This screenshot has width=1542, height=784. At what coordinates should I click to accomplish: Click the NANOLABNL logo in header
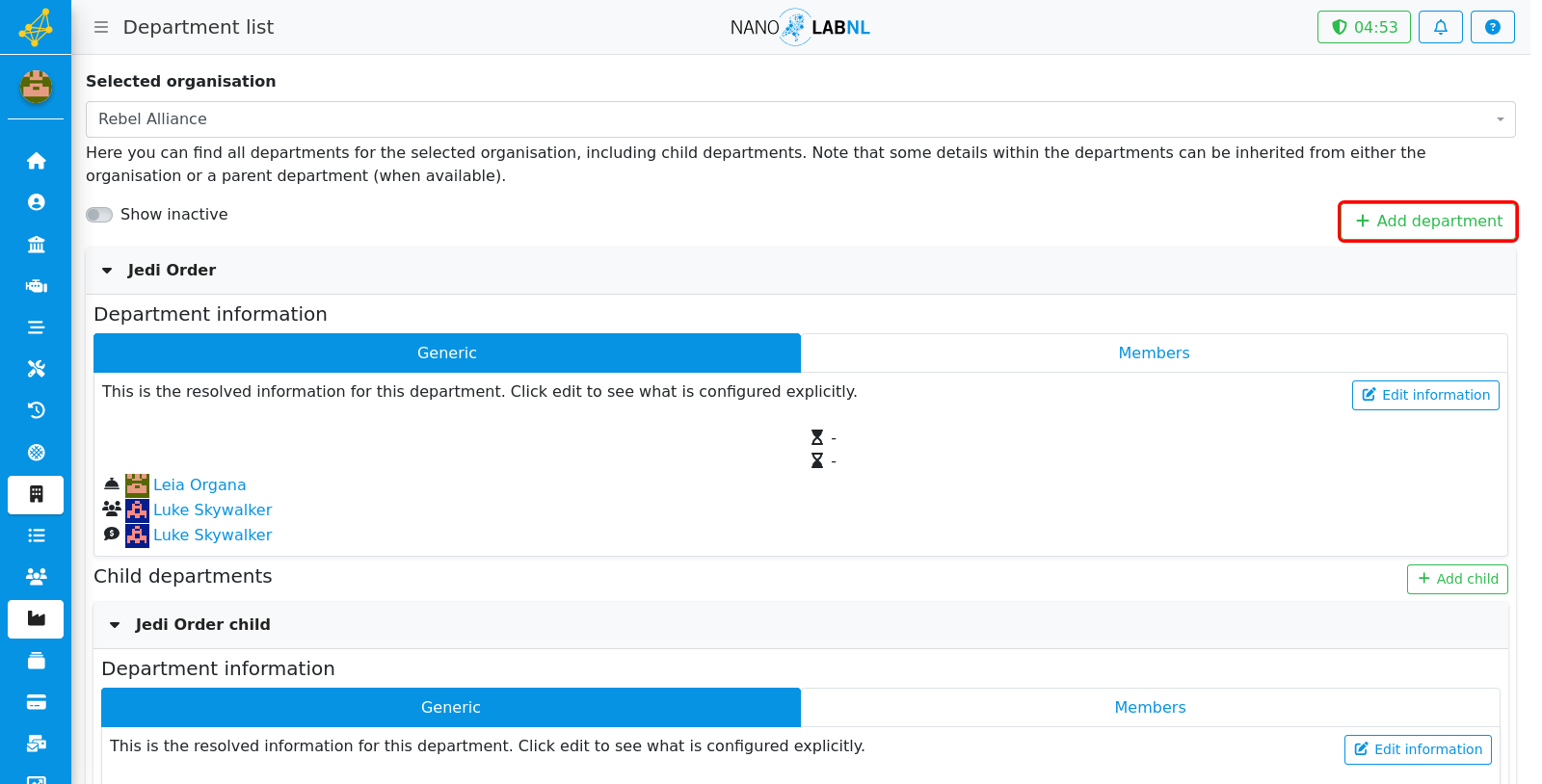pyautogui.click(x=800, y=27)
